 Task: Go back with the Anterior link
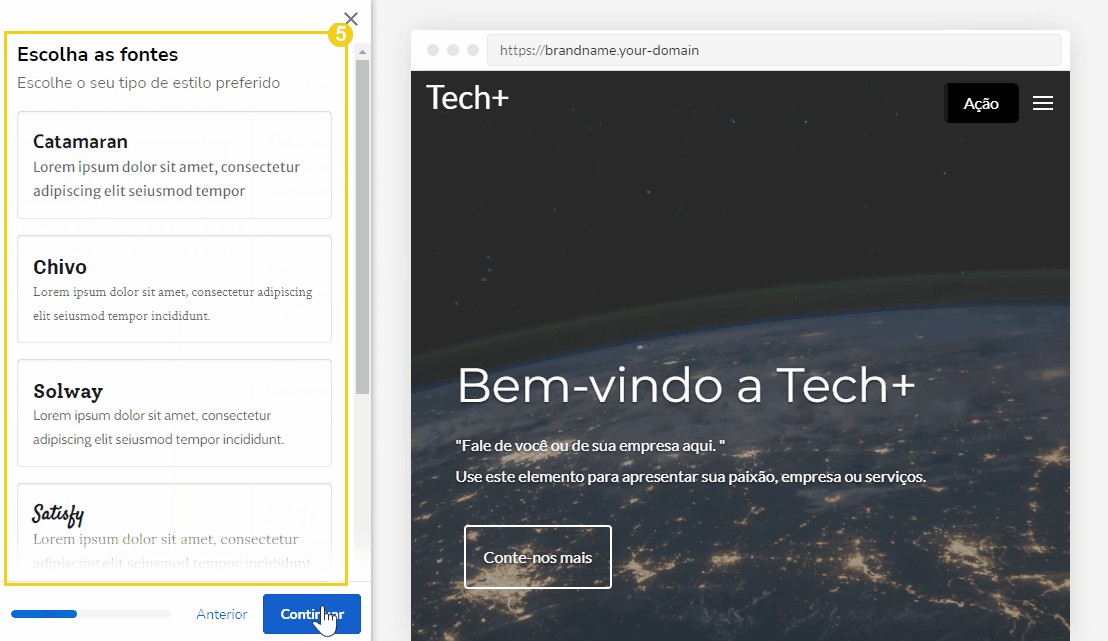pyautogui.click(x=222, y=614)
